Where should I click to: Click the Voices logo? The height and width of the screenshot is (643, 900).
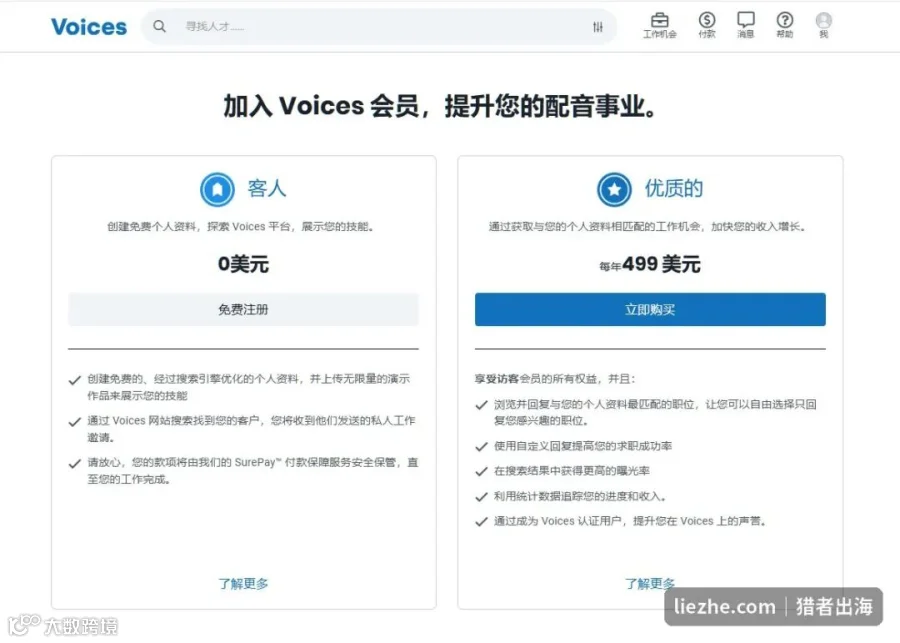(x=89, y=27)
